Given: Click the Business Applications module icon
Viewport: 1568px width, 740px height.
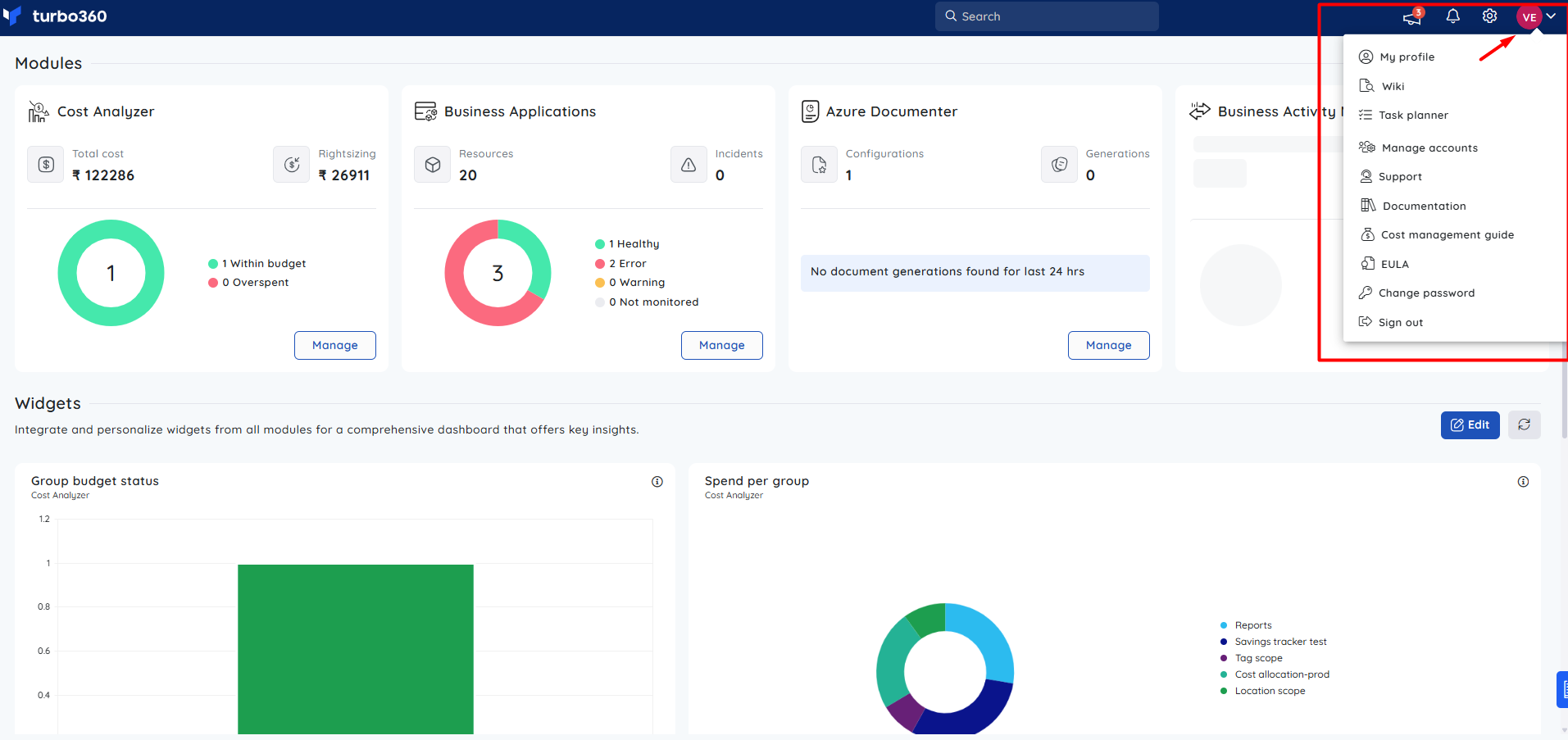Looking at the screenshot, I should coord(425,111).
